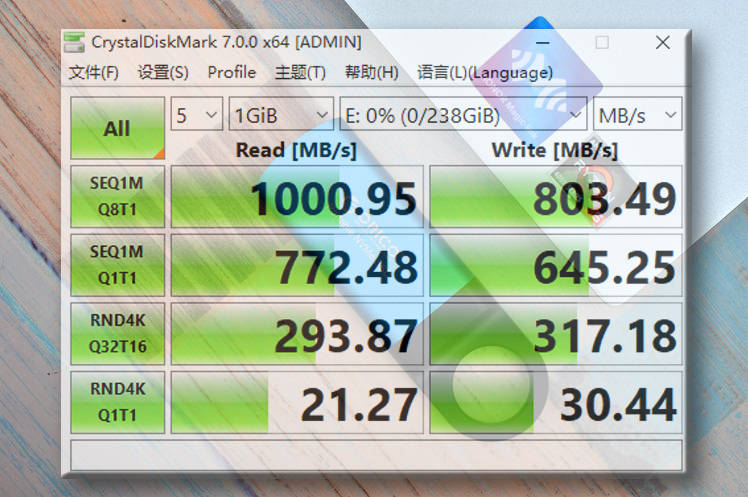Click the RND4K Q1T1 write value 30.44
This screenshot has height=497, width=748.
(556, 403)
